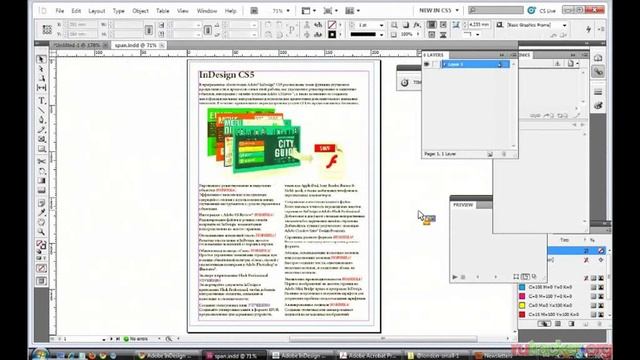Open the stroke weight dropdown
Image resolution: width=640 pixels, height=360 pixels.
pyautogui.click(x=382, y=25)
